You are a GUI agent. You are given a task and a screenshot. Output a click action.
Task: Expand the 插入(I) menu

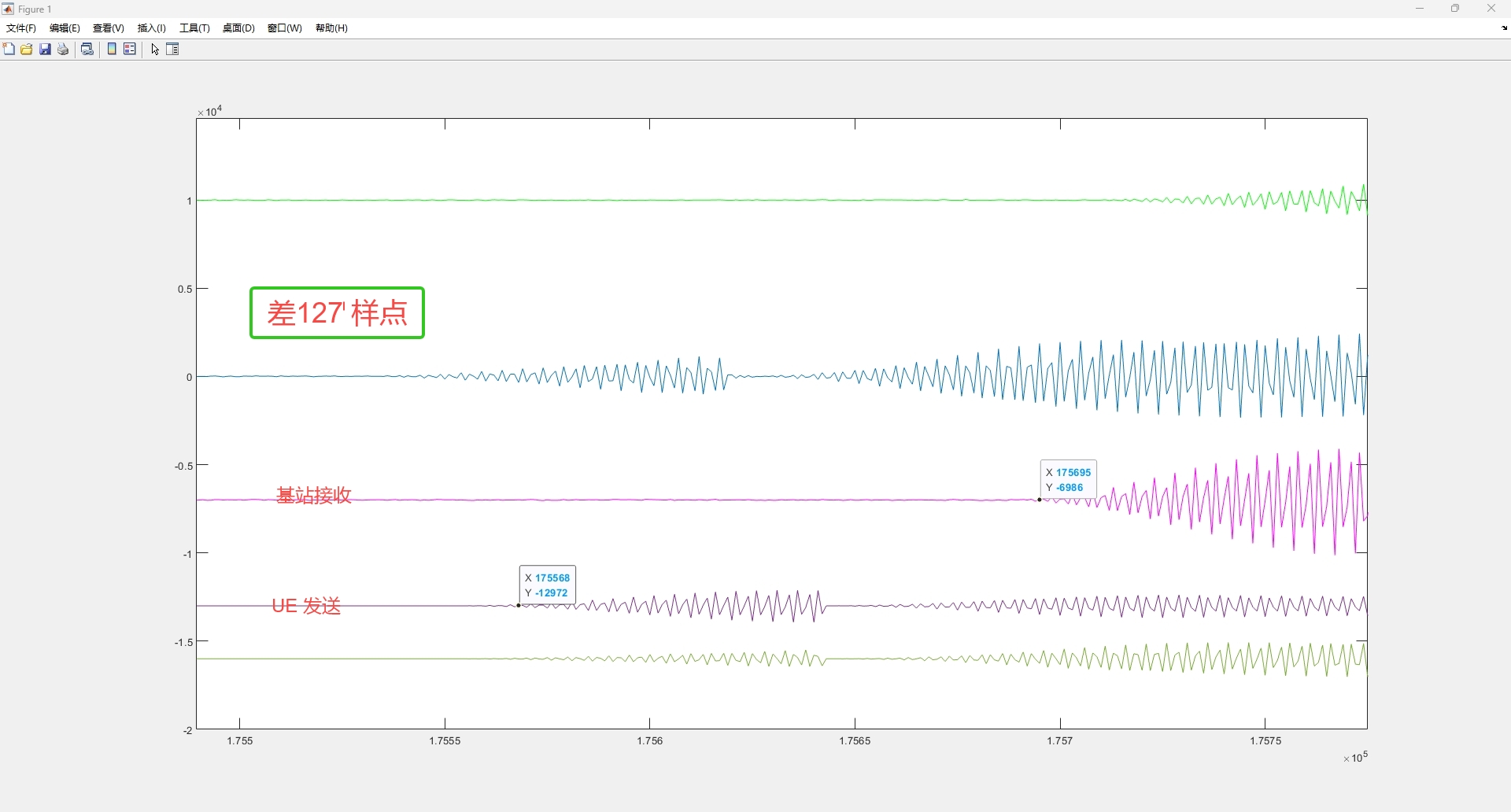click(152, 28)
